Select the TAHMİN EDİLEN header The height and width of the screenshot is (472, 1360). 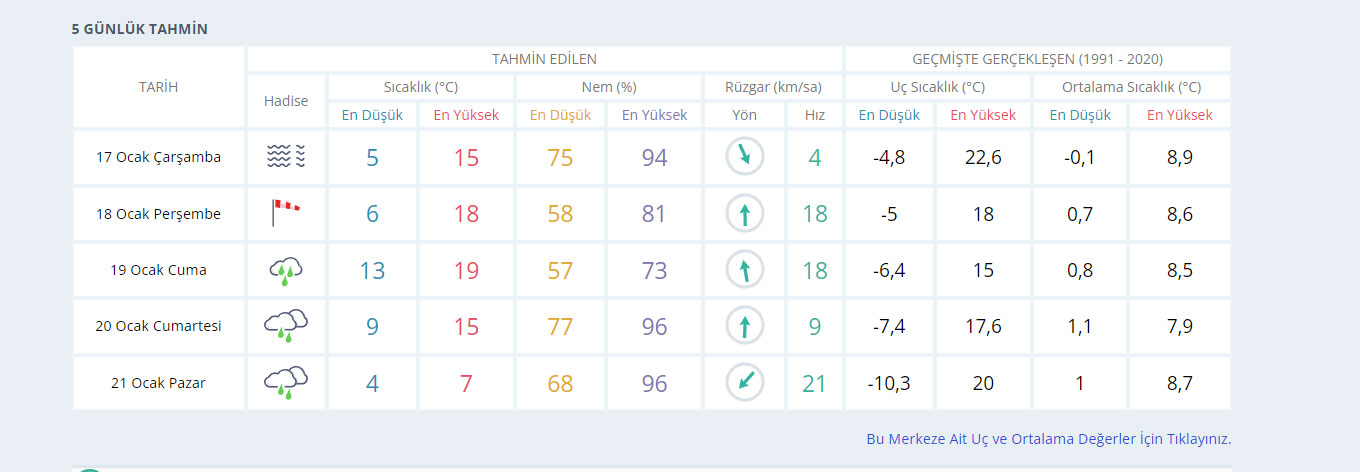pyautogui.click(x=544, y=59)
